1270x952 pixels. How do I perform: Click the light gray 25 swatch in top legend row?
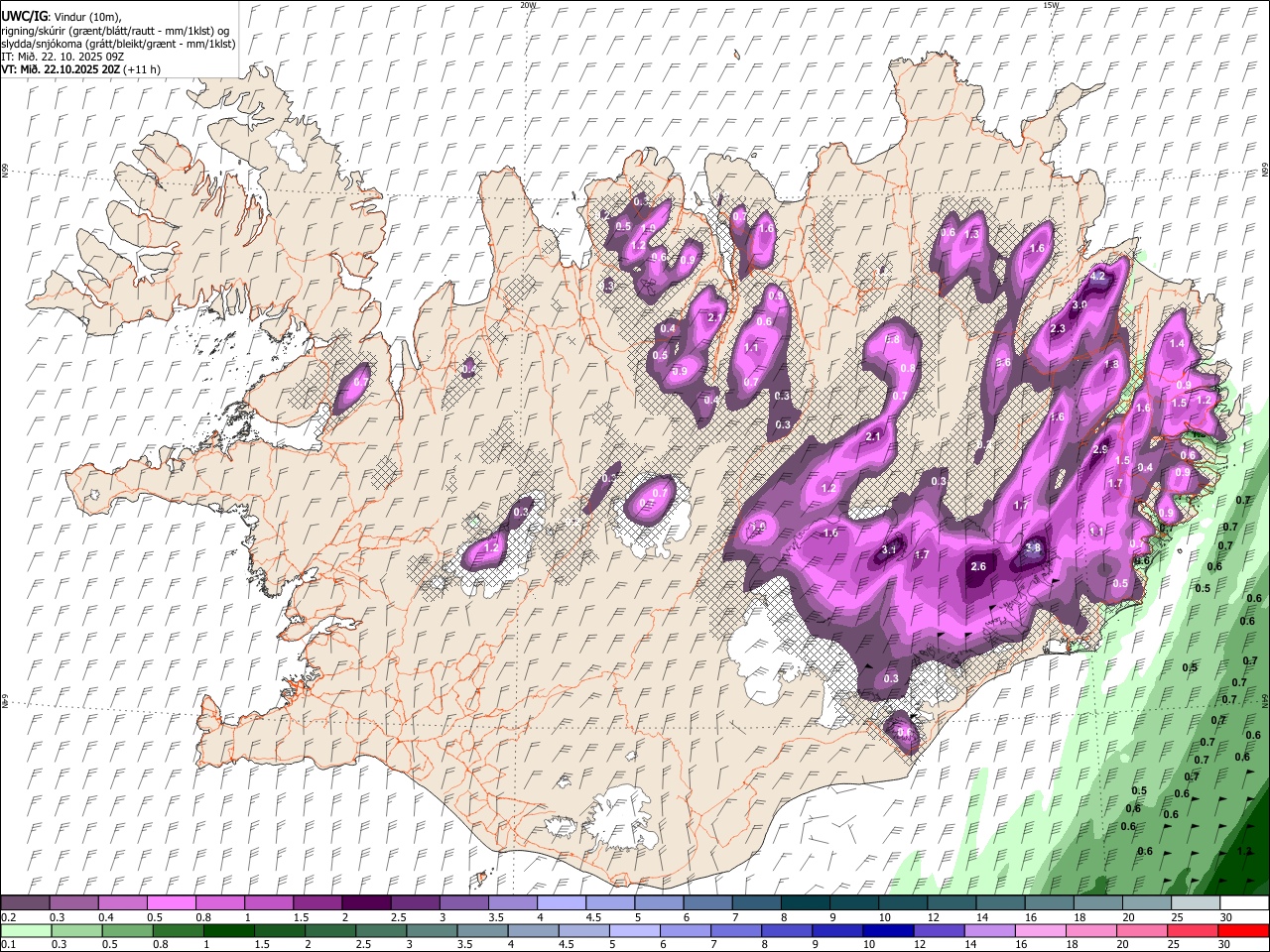(x=1196, y=903)
